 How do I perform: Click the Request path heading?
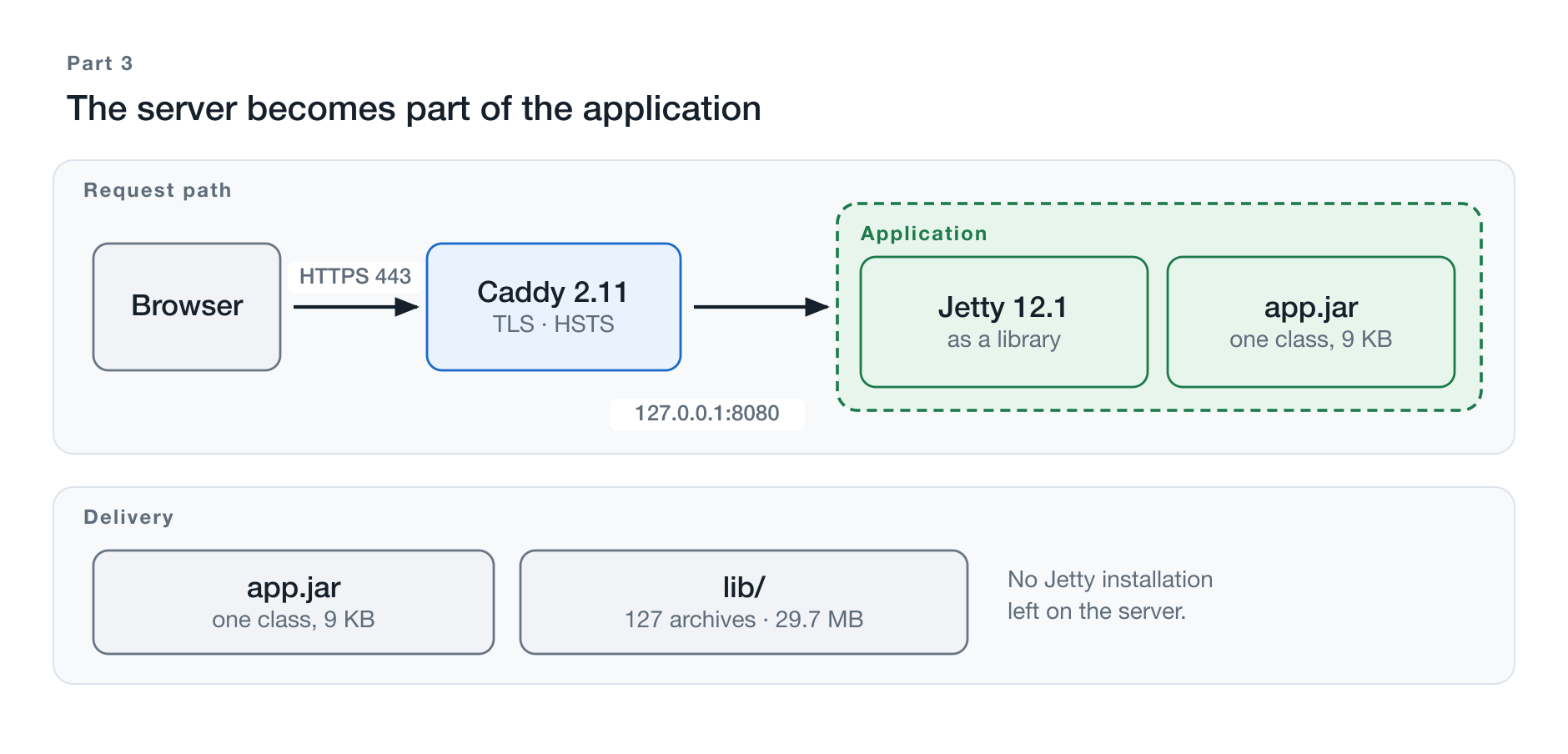point(158,190)
